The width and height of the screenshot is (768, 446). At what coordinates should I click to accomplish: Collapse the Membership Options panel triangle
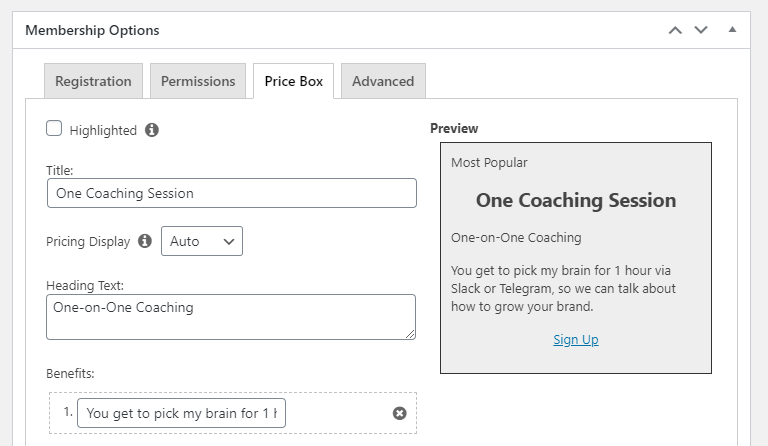point(732,30)
